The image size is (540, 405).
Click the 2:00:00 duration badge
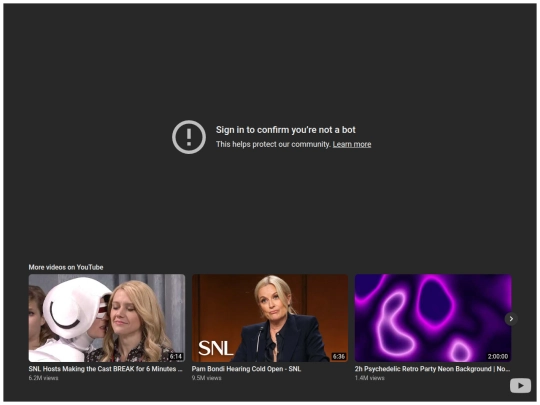coord(498,356)
